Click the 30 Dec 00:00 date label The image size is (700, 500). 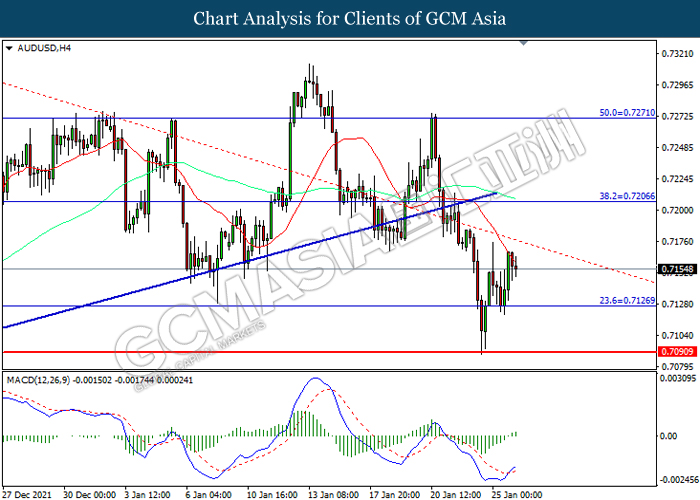point(89,495)
